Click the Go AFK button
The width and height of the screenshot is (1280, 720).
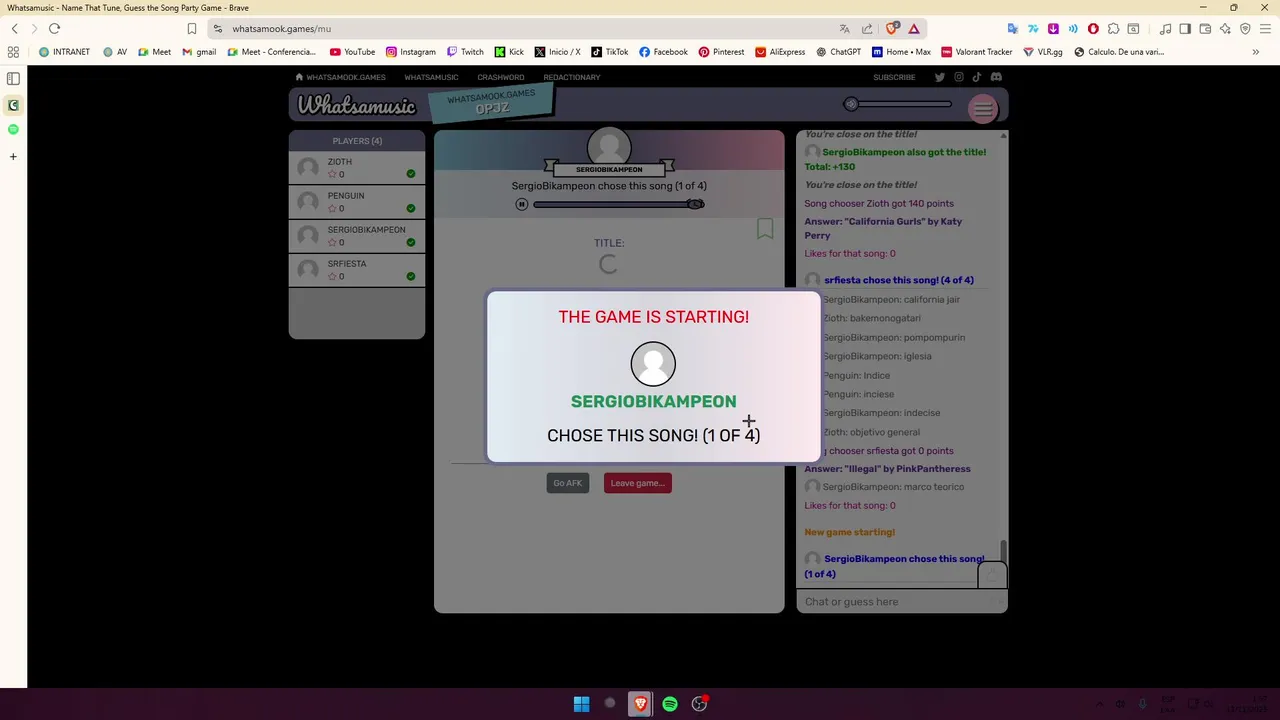click(x=567, y=483)
